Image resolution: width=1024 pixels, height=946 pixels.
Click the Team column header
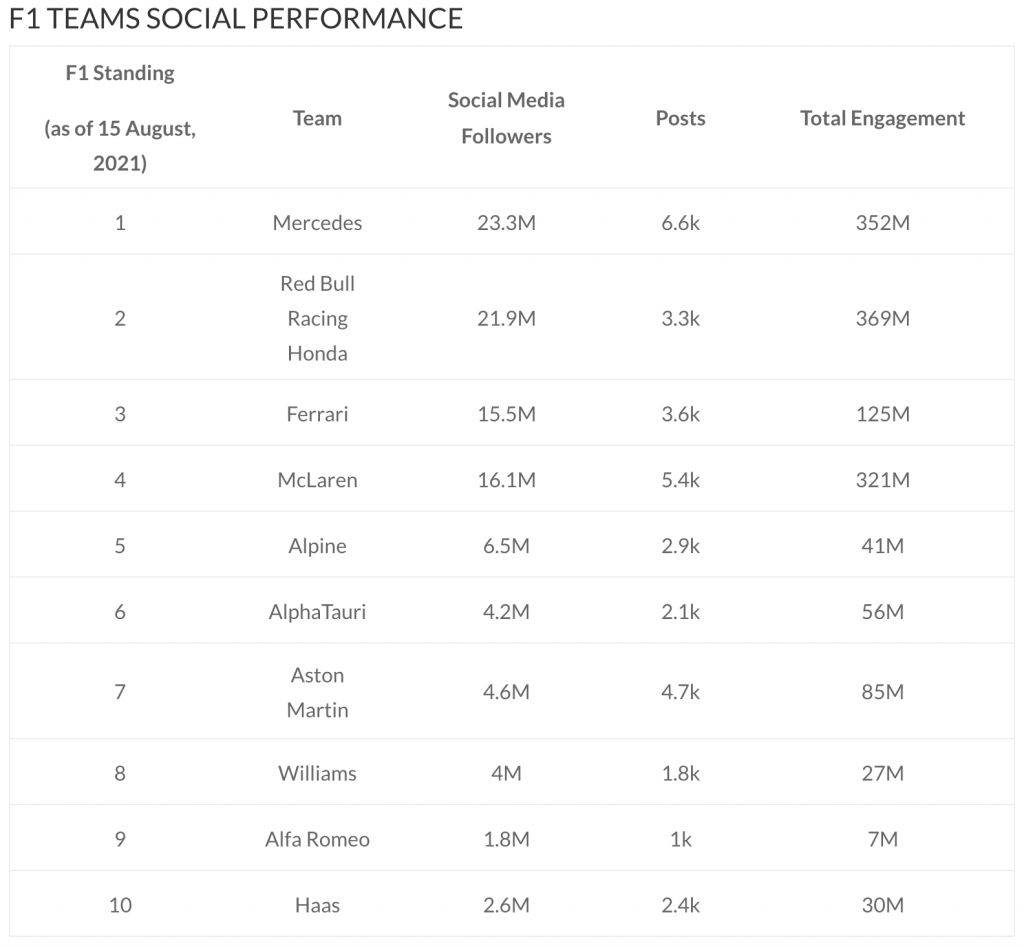pyautogui.click(x=317, y=118)
